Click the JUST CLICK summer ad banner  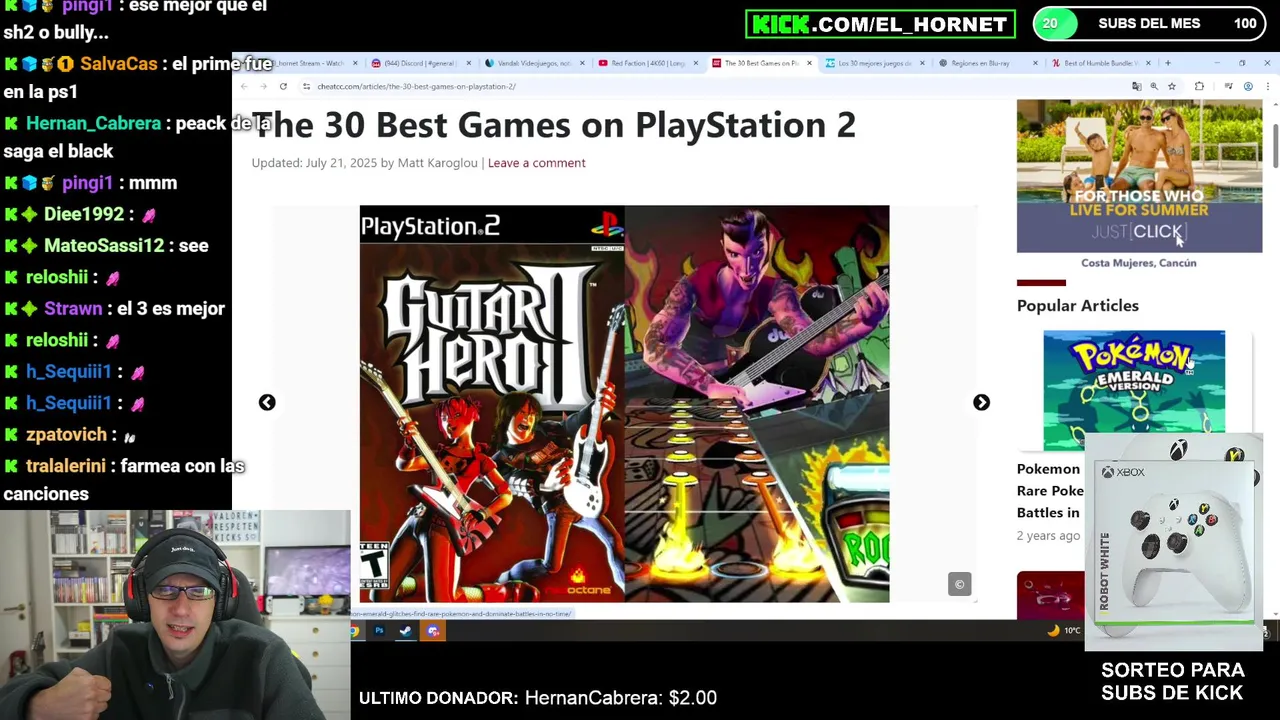[1139, 176]
